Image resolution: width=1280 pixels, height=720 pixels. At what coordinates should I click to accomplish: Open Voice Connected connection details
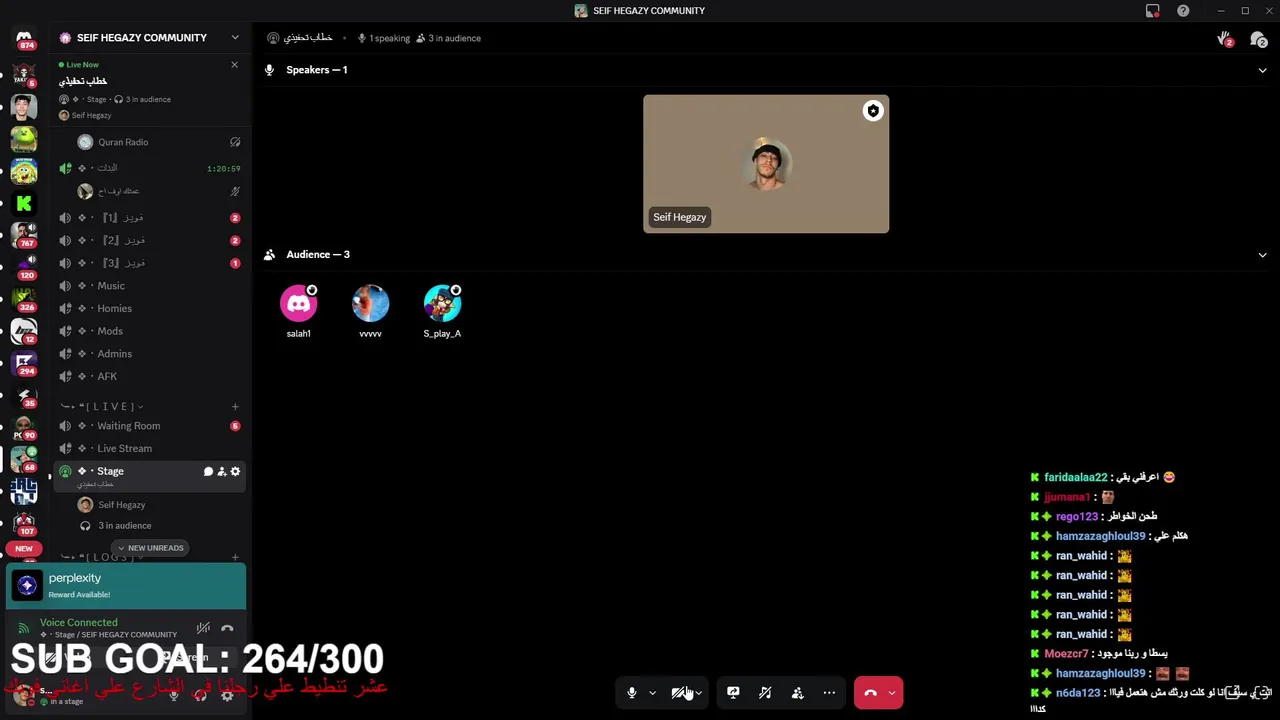pyautogui.click(x=78, y=623)
